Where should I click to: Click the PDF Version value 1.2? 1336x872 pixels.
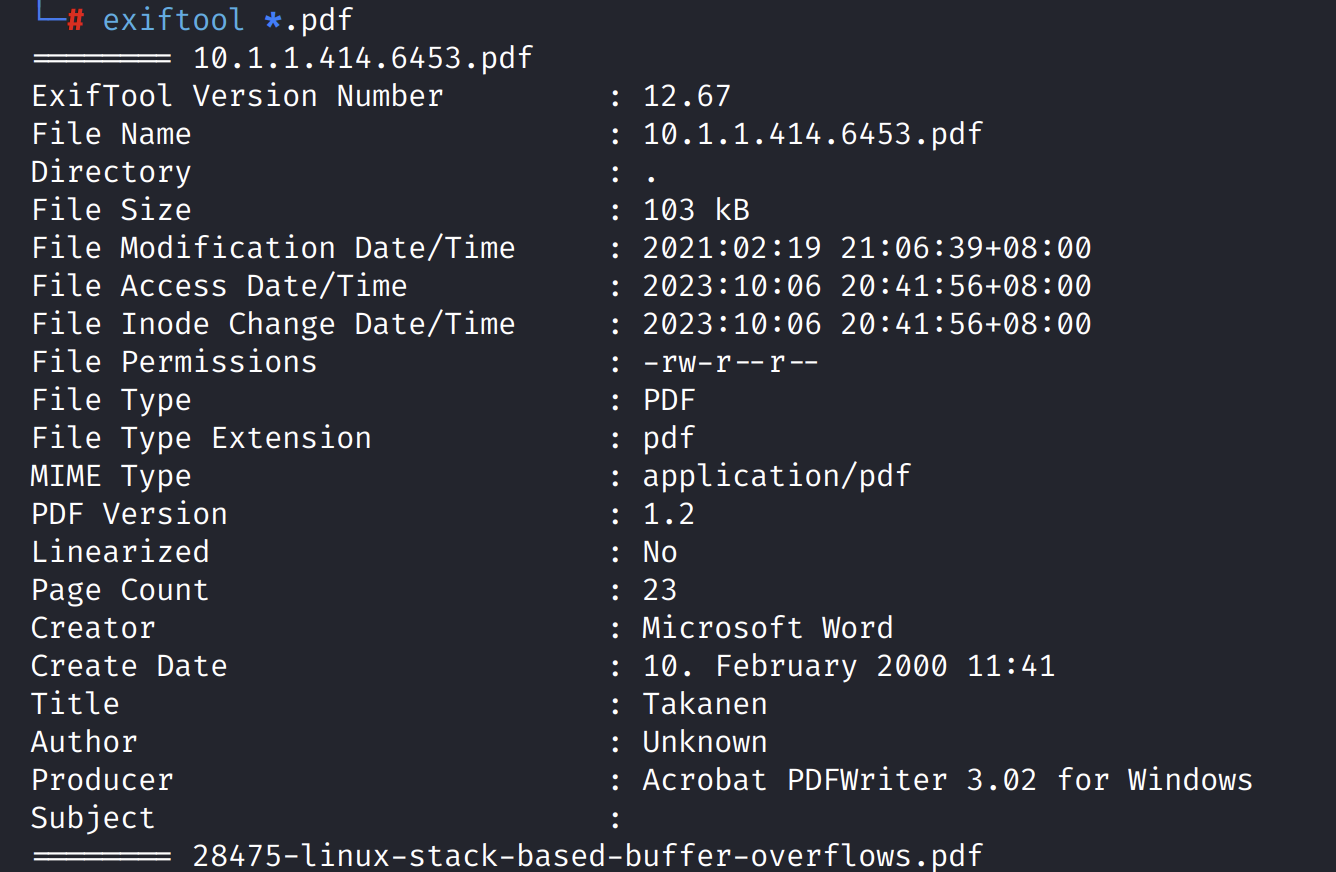(669, 514)
